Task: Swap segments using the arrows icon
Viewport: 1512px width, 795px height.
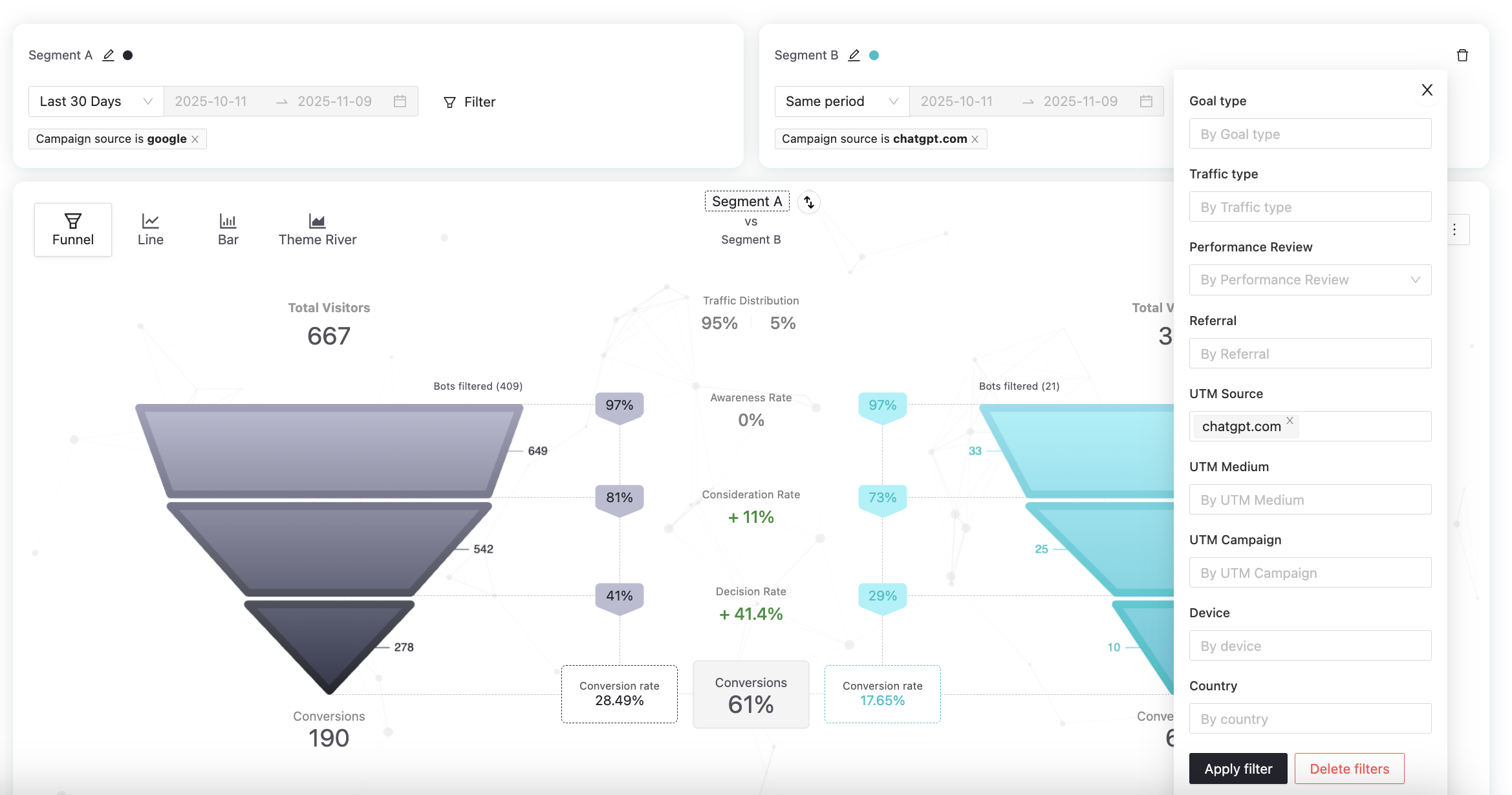Action: coord(809,202)
